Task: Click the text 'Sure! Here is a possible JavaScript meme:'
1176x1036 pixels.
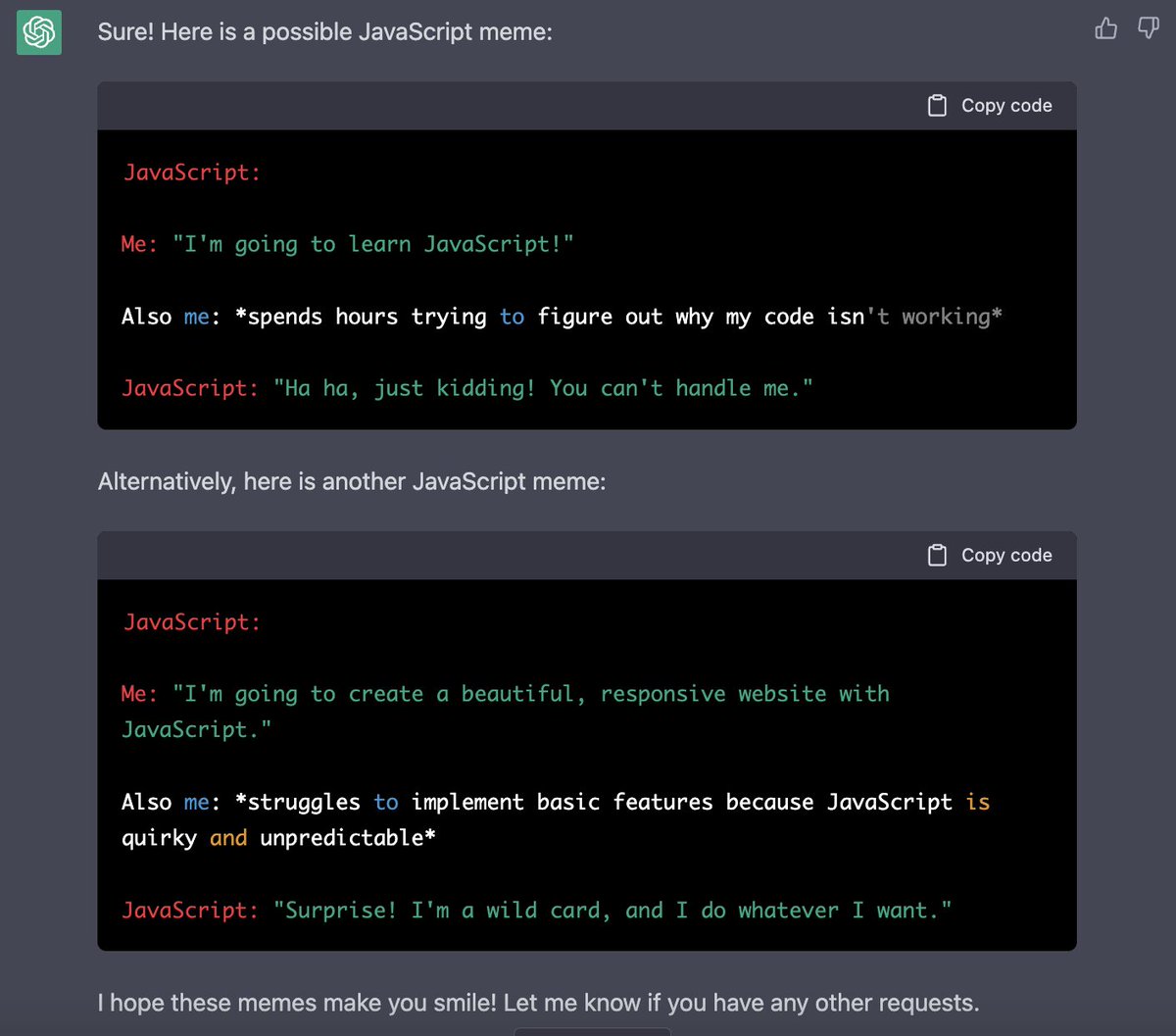Action: pyautogui.click(x=325, y=32)
